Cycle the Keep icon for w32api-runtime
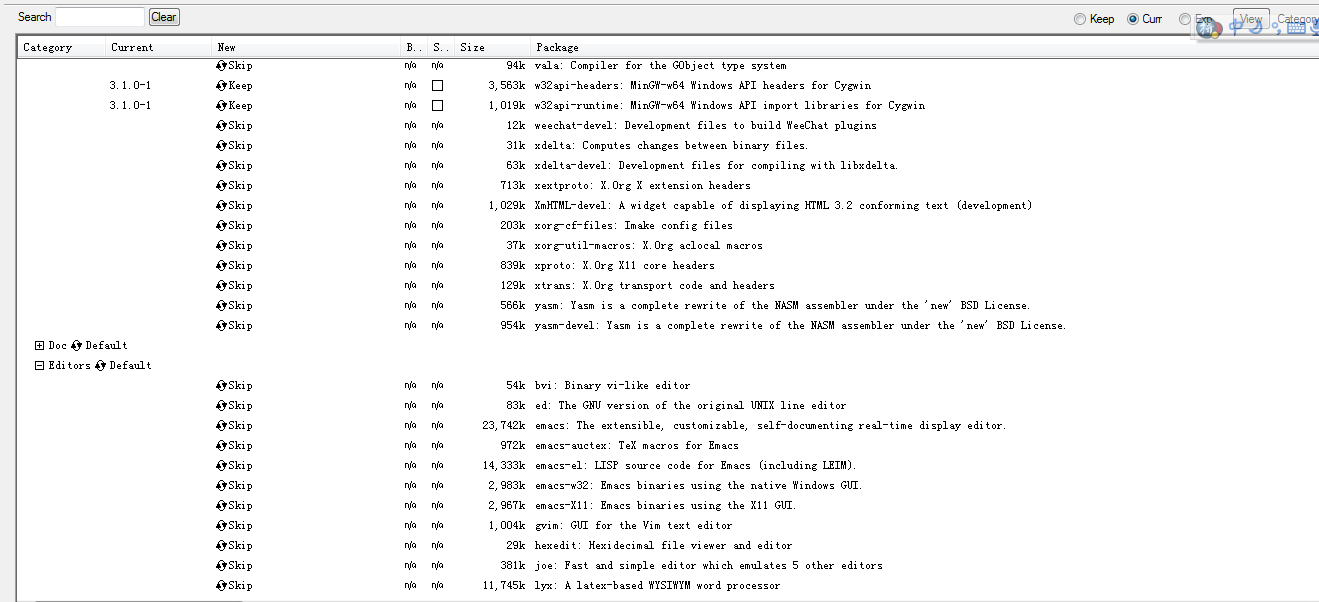This screenshot has height=602, width=1319. [221, 106]
